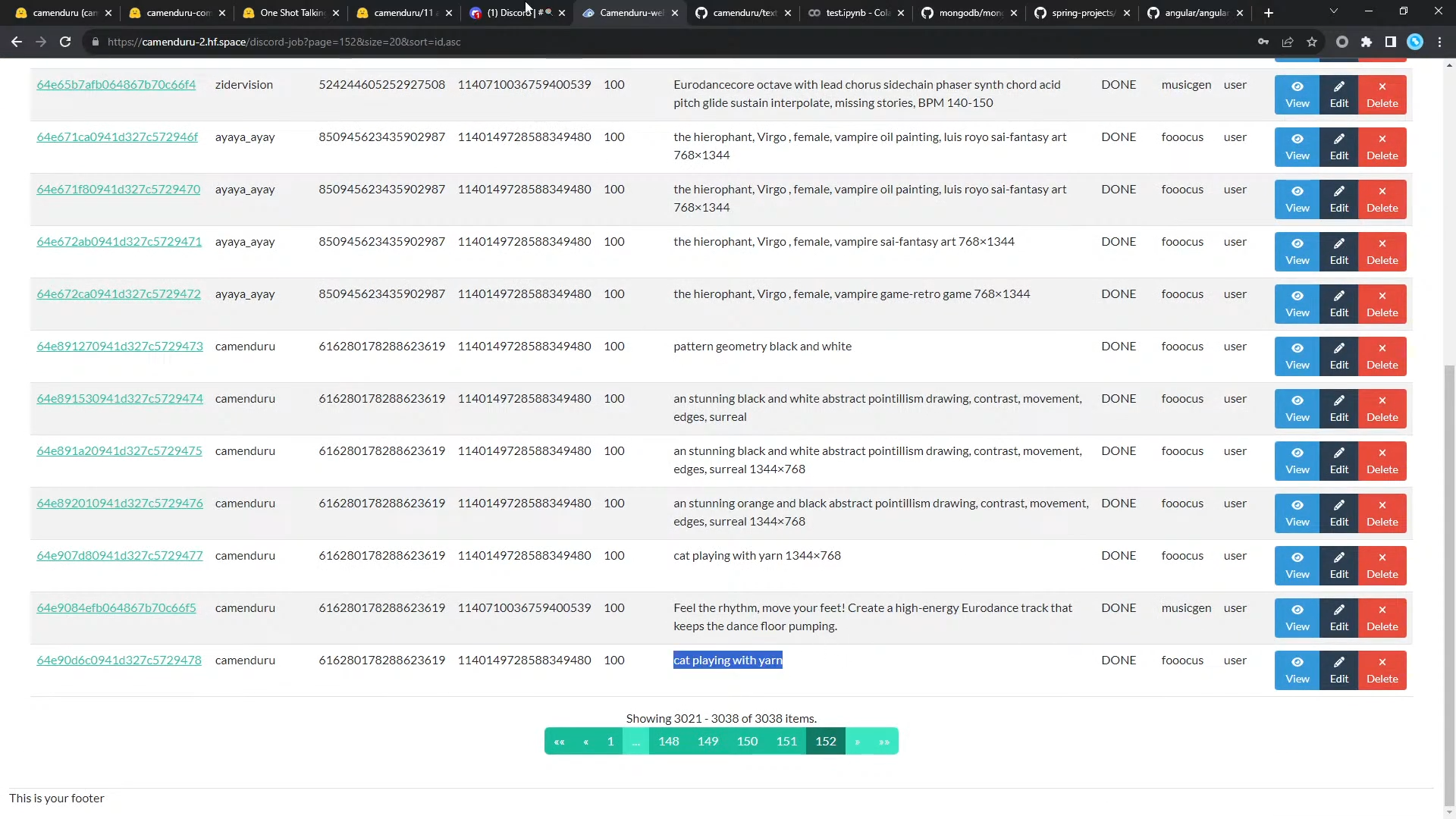Open saved passwords via the key icon
This screenshot has width=1456, height=819.
coord(1263,42)
